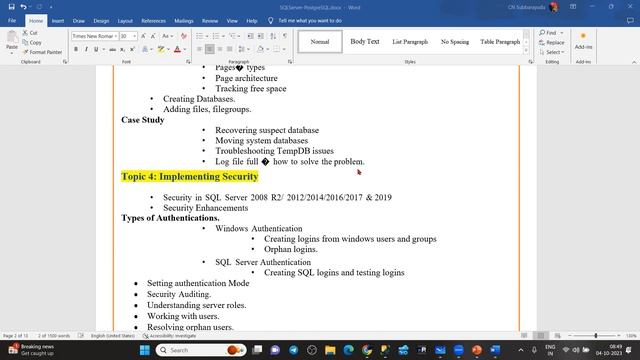
Task: Open the font name dropdown Times New Roman
Action: tap(116, 36)
